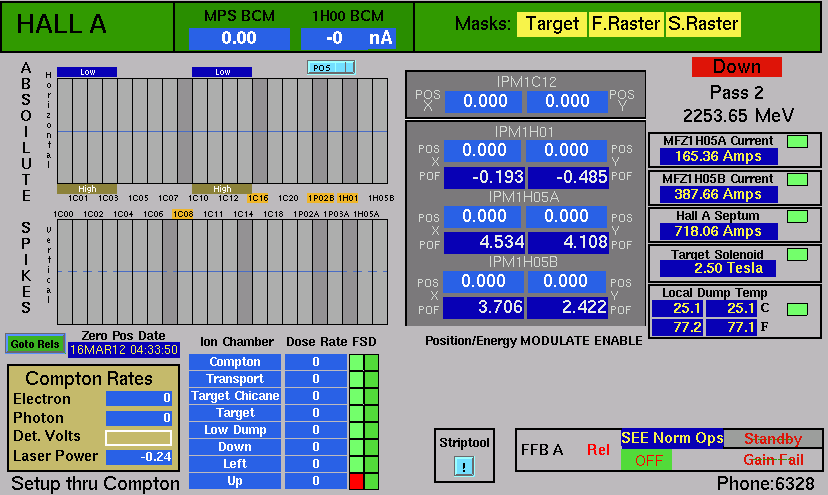Click the highlighted 1H01 BPM label
Viewport: 828px width, 495px height.
[348, 198]
